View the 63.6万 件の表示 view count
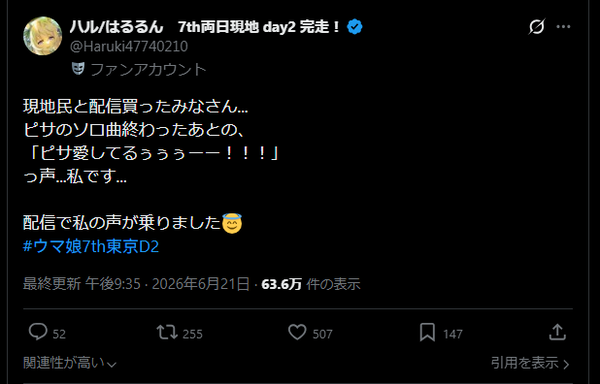The image size is (600, 384). tap(311, 284)
